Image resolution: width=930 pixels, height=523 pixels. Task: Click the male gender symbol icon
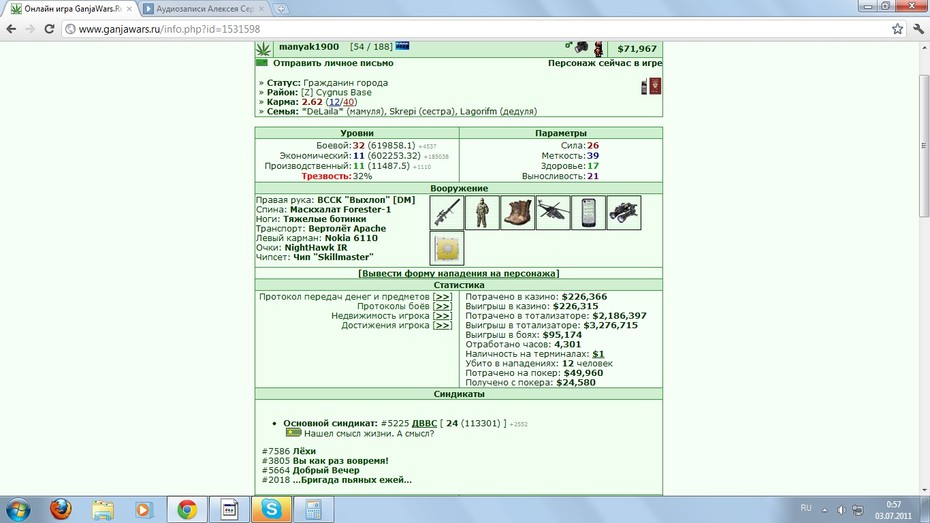[568, 45]
